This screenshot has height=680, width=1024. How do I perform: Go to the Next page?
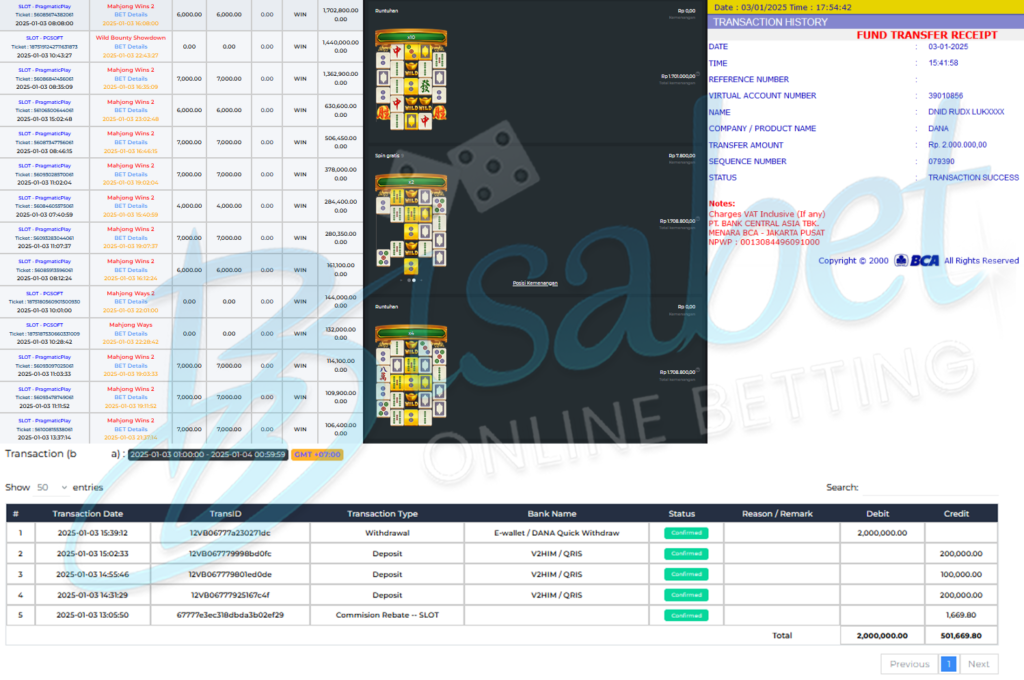[x=978, y=664]
